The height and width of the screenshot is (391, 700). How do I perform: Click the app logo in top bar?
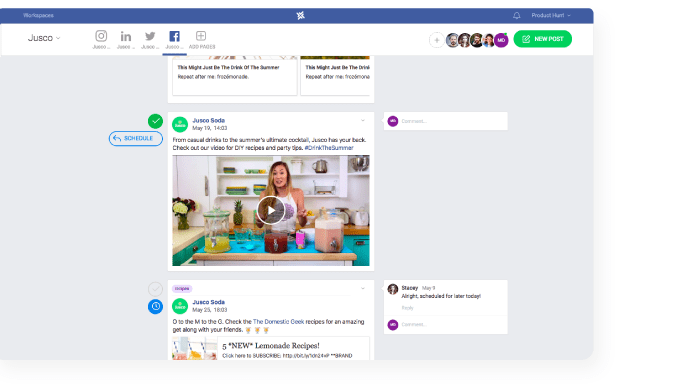pos(300,15)
